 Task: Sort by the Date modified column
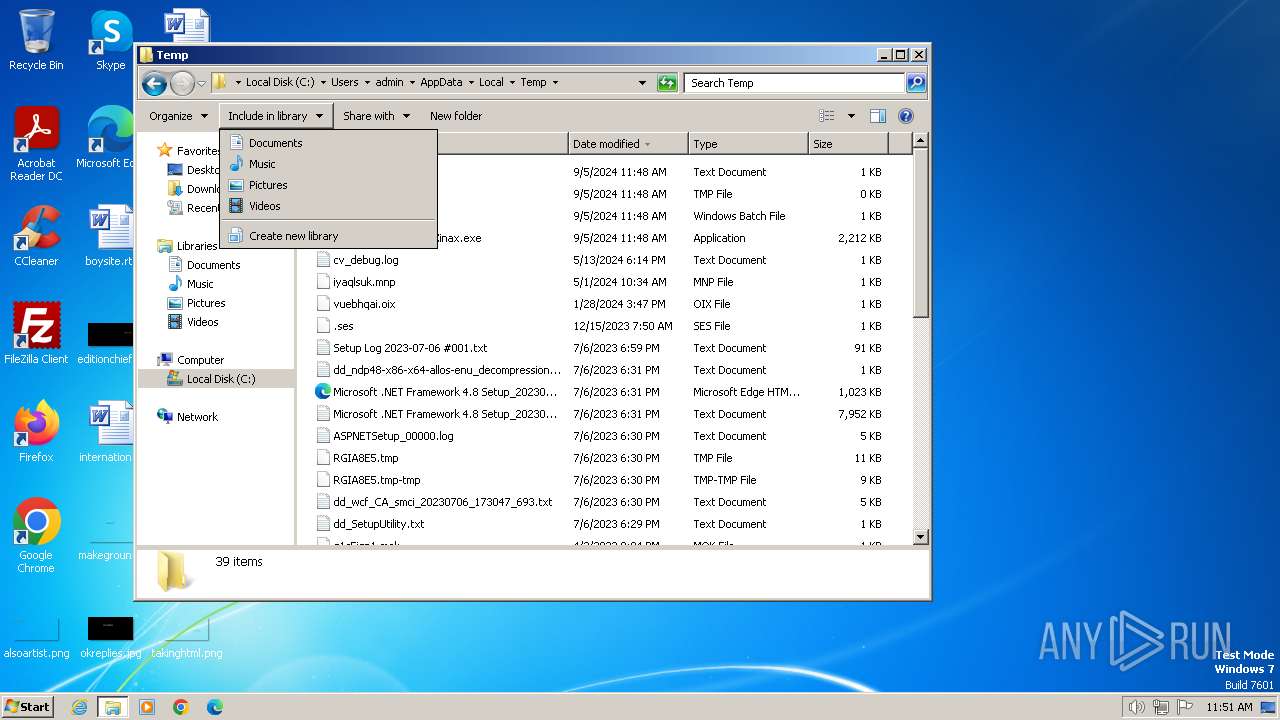pyautogui.click(x=628, y=144)
